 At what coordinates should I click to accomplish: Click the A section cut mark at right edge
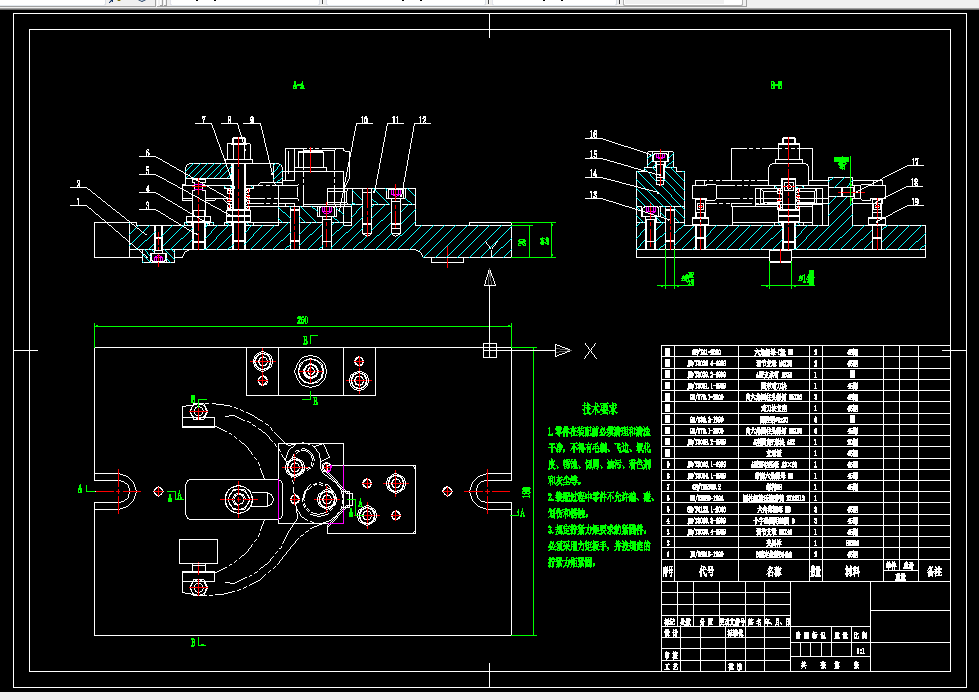(519, 513)
